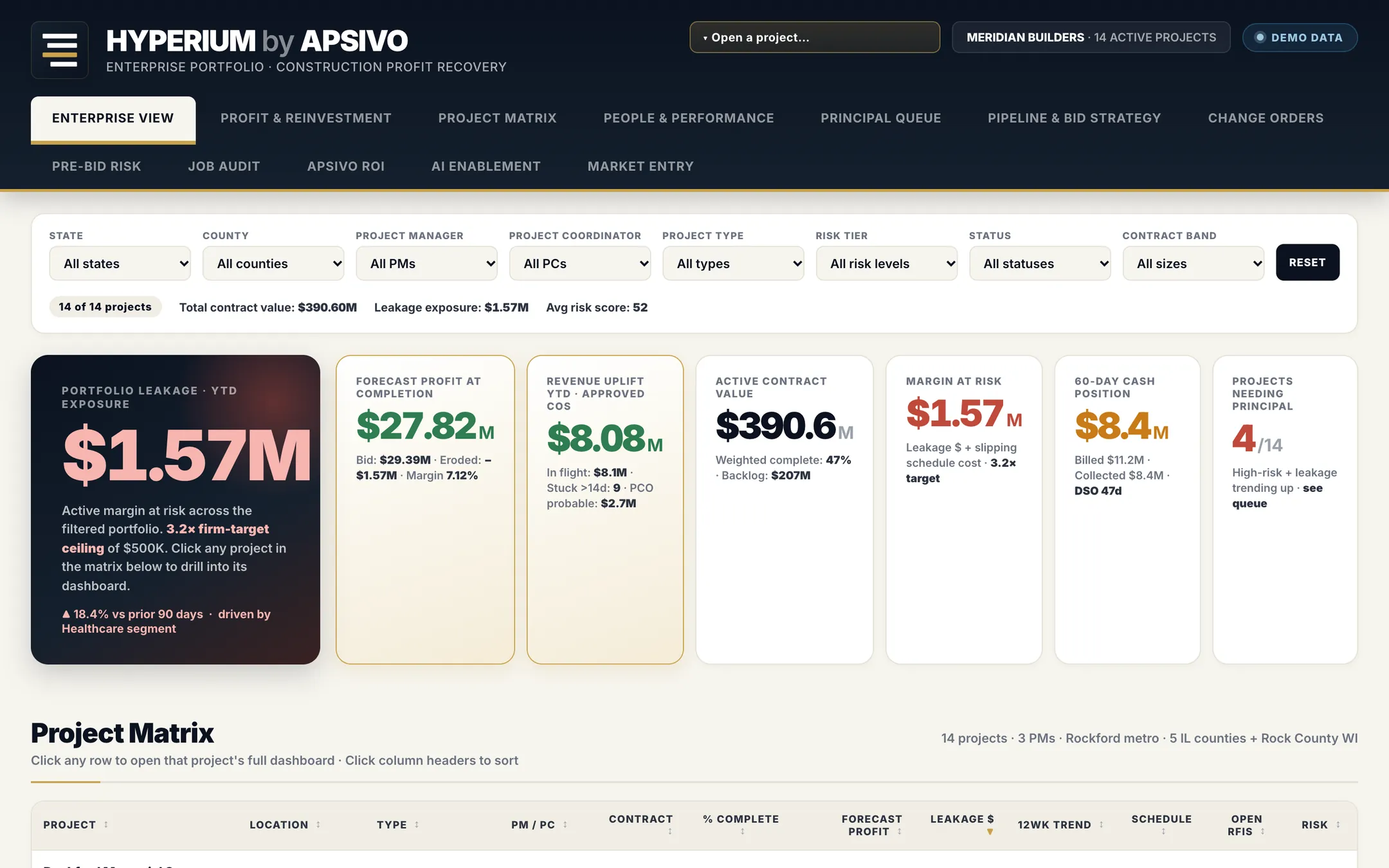Image resolution: width=1389 pixels, height=868 pixels.
Task: Open Market Entry tab
Action: tap(640, 167)
